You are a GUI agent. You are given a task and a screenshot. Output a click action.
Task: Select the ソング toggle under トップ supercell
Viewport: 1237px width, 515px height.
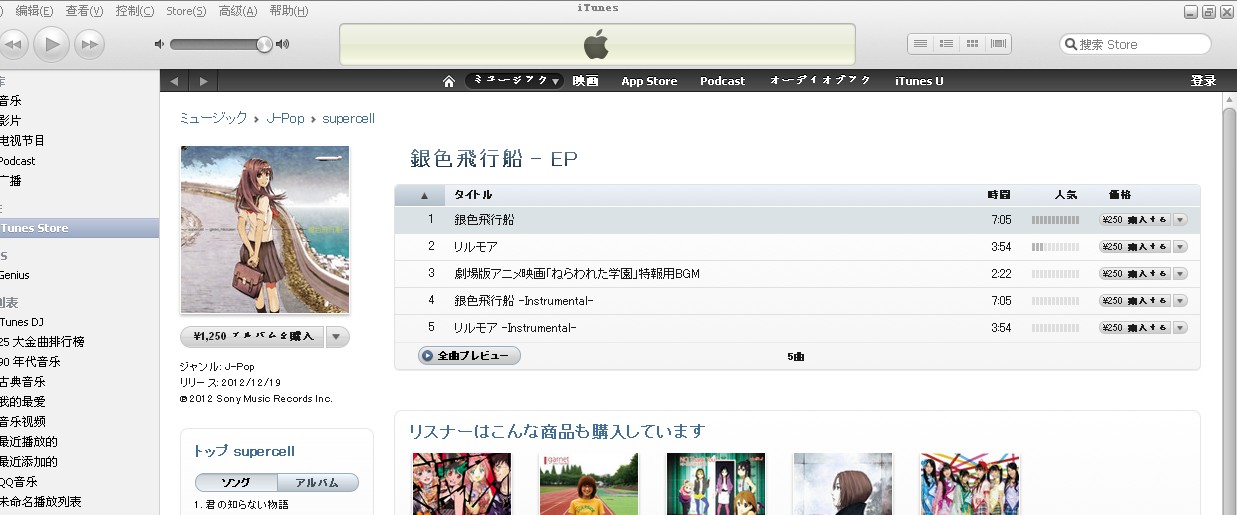point(236,483)
